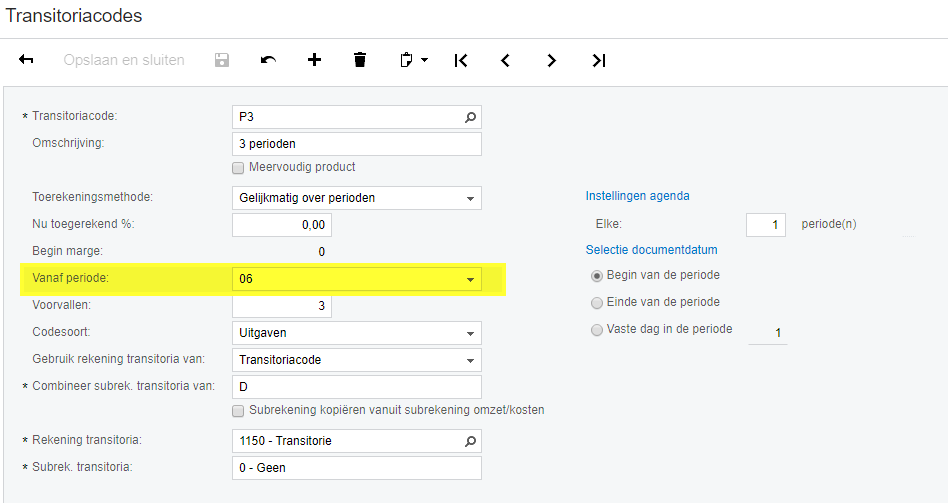Click the back arrow toolbar icon
This screenshot has height=503, width=948.
(x=27, y=60)
